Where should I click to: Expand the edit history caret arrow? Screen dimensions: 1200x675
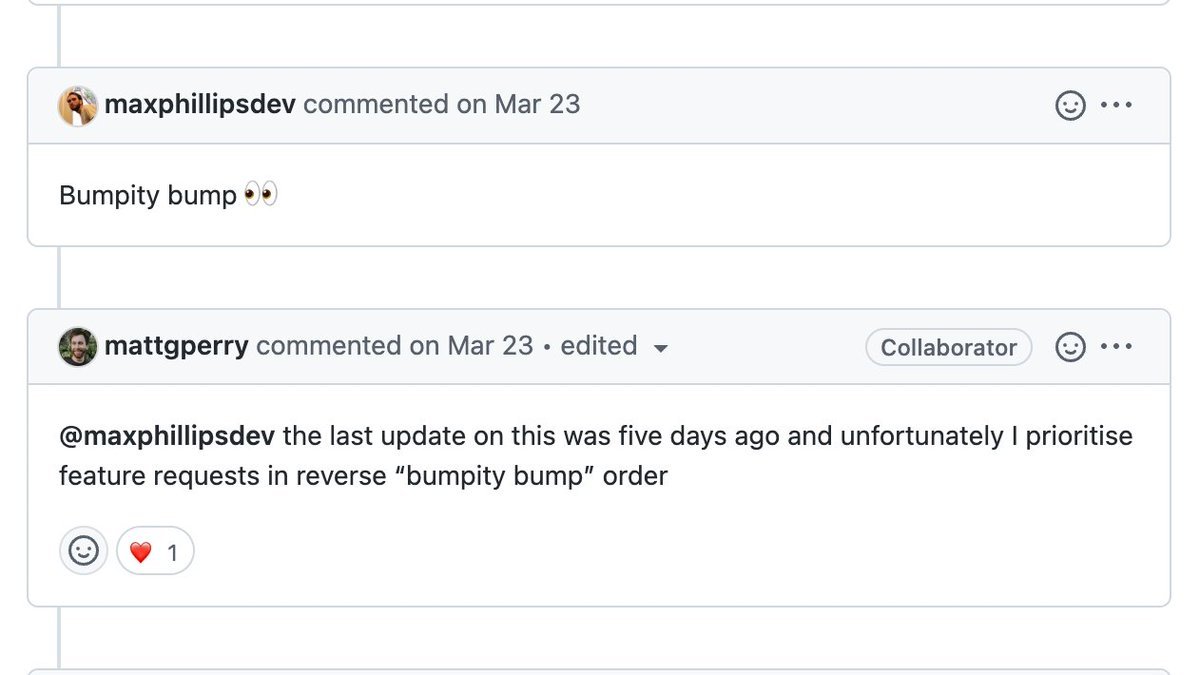(660, 348)
